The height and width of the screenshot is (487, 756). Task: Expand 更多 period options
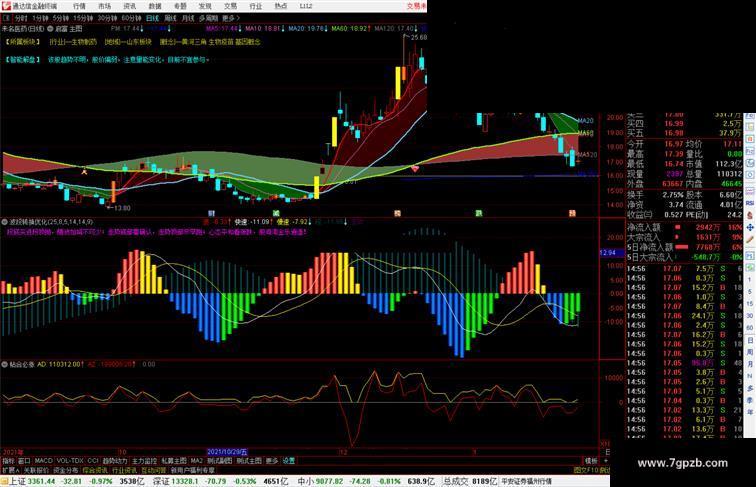click(x=230, y=18)
